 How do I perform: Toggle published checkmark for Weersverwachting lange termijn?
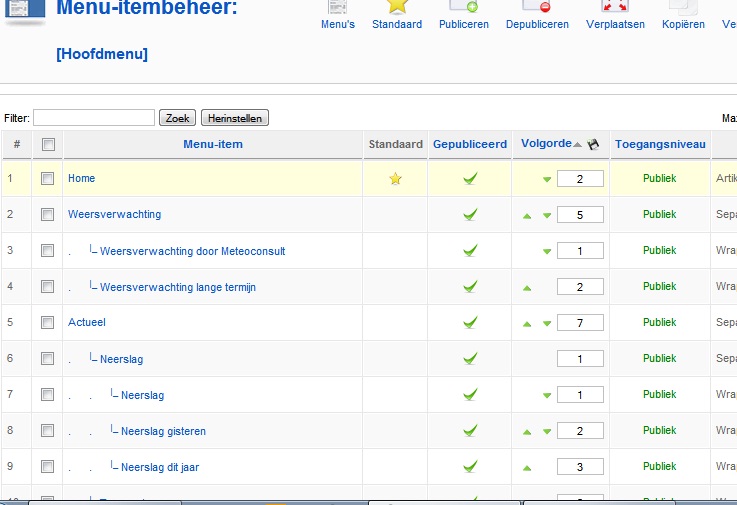coord(470,286)
